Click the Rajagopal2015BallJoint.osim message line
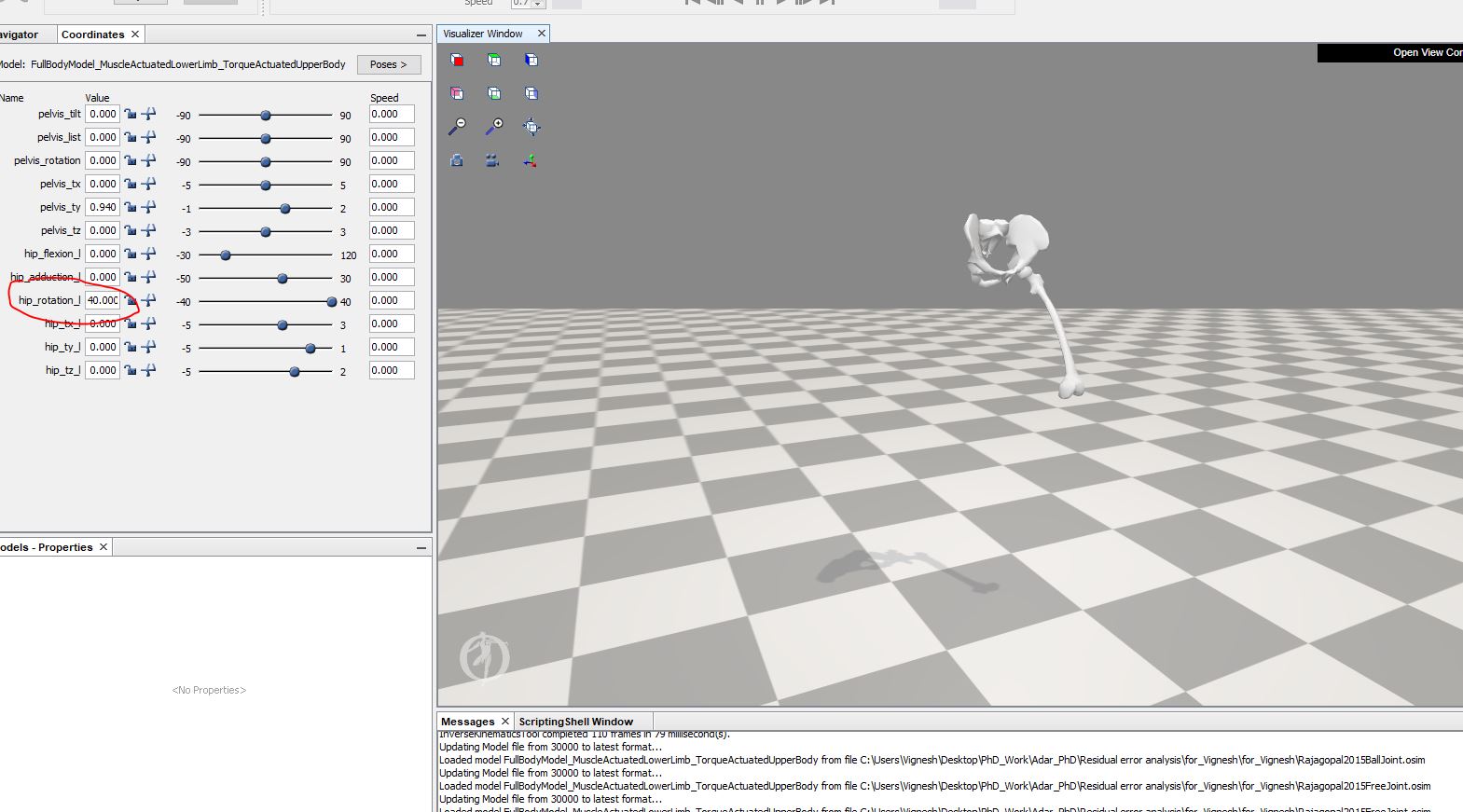 pos(932,760)
